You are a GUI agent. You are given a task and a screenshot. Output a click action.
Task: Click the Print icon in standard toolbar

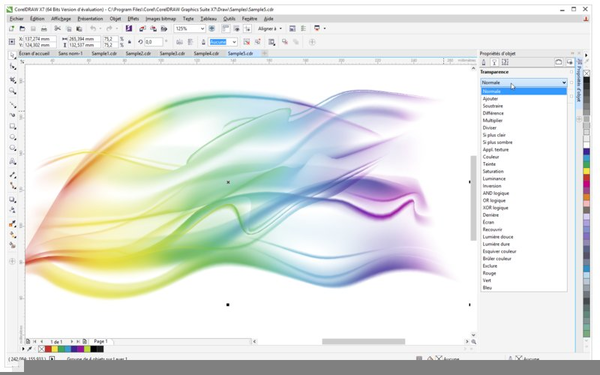pyautogui.click(x=44, y=29)
